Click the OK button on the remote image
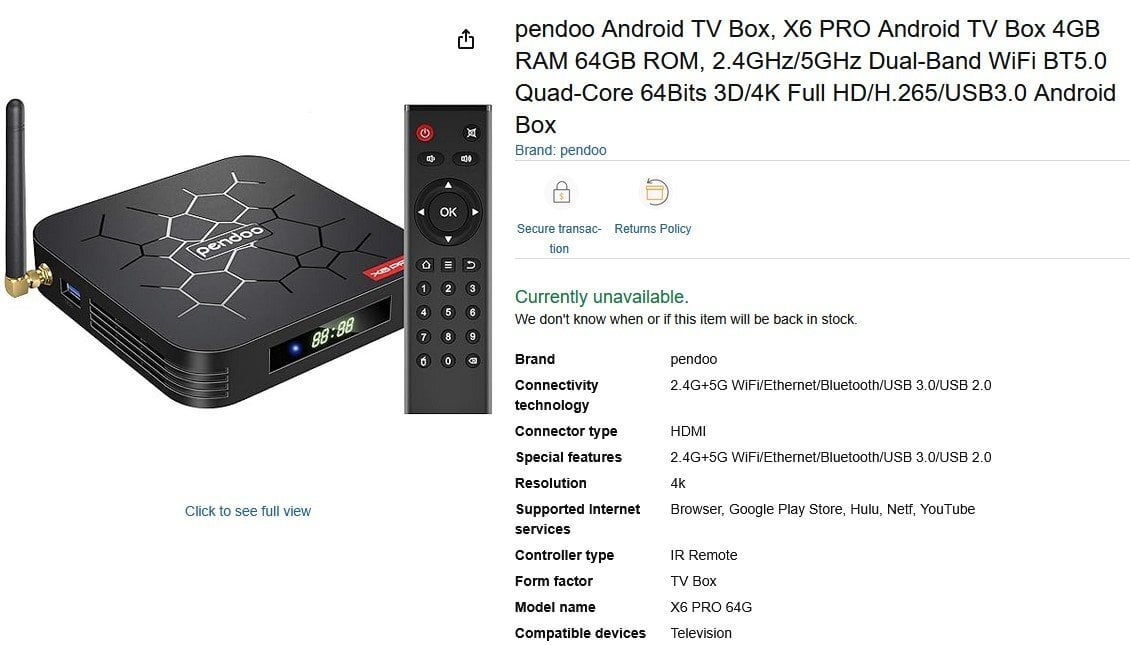The image size is (1130, 645). (x=448, y=212)
